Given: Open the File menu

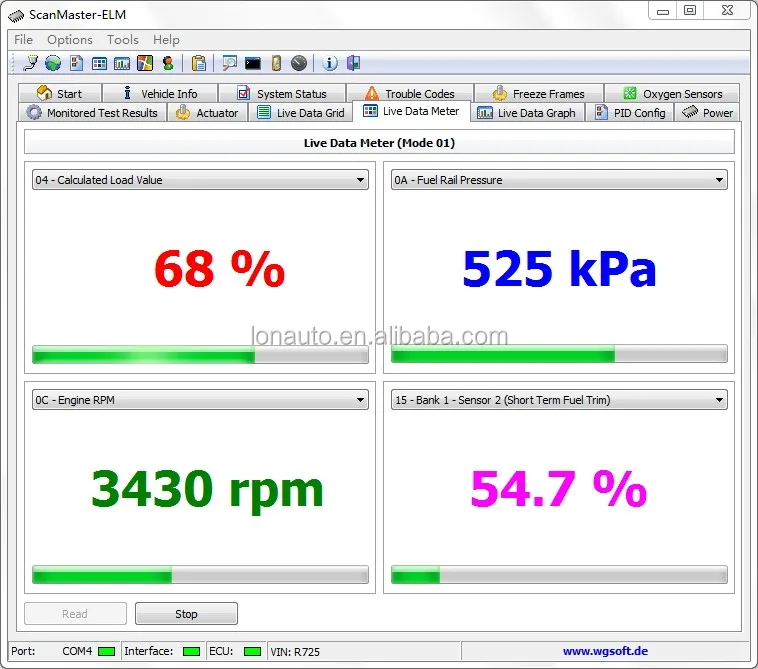Looking at the screenshot, I should point(23,40).
